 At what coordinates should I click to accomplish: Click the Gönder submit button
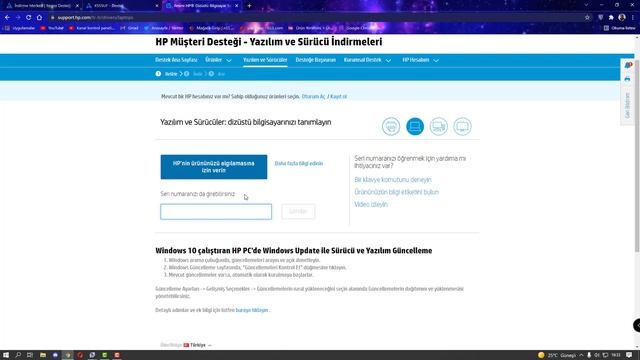[x=298, y=211]
